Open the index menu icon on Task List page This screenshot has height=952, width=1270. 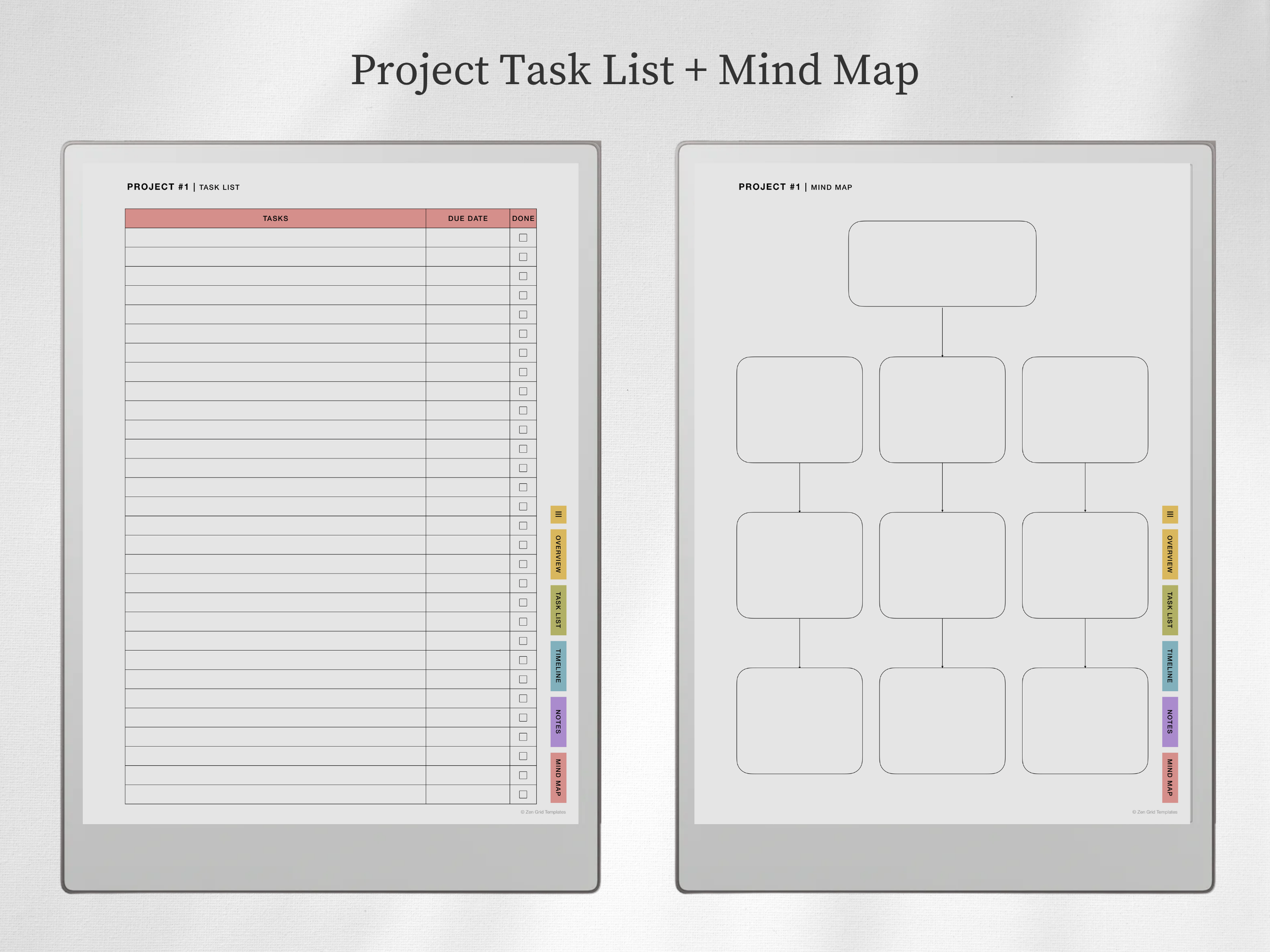point(558,514)
